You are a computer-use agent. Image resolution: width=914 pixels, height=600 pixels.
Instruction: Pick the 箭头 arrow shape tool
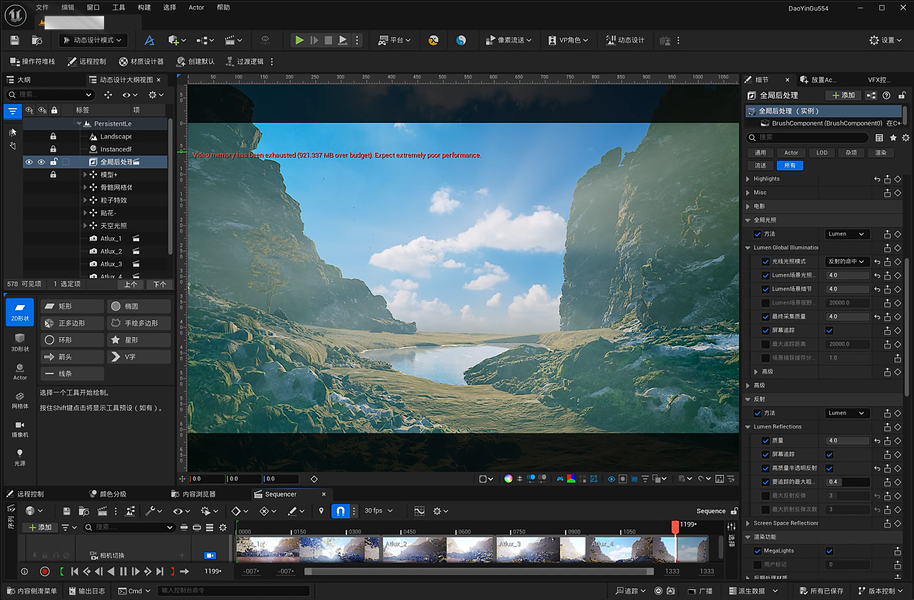tap(72, 357)
